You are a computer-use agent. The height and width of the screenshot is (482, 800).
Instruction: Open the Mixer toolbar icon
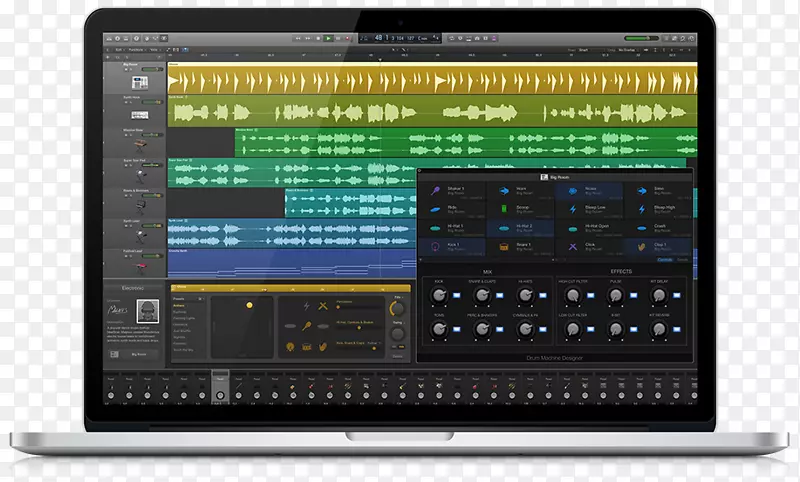(155, 38)
